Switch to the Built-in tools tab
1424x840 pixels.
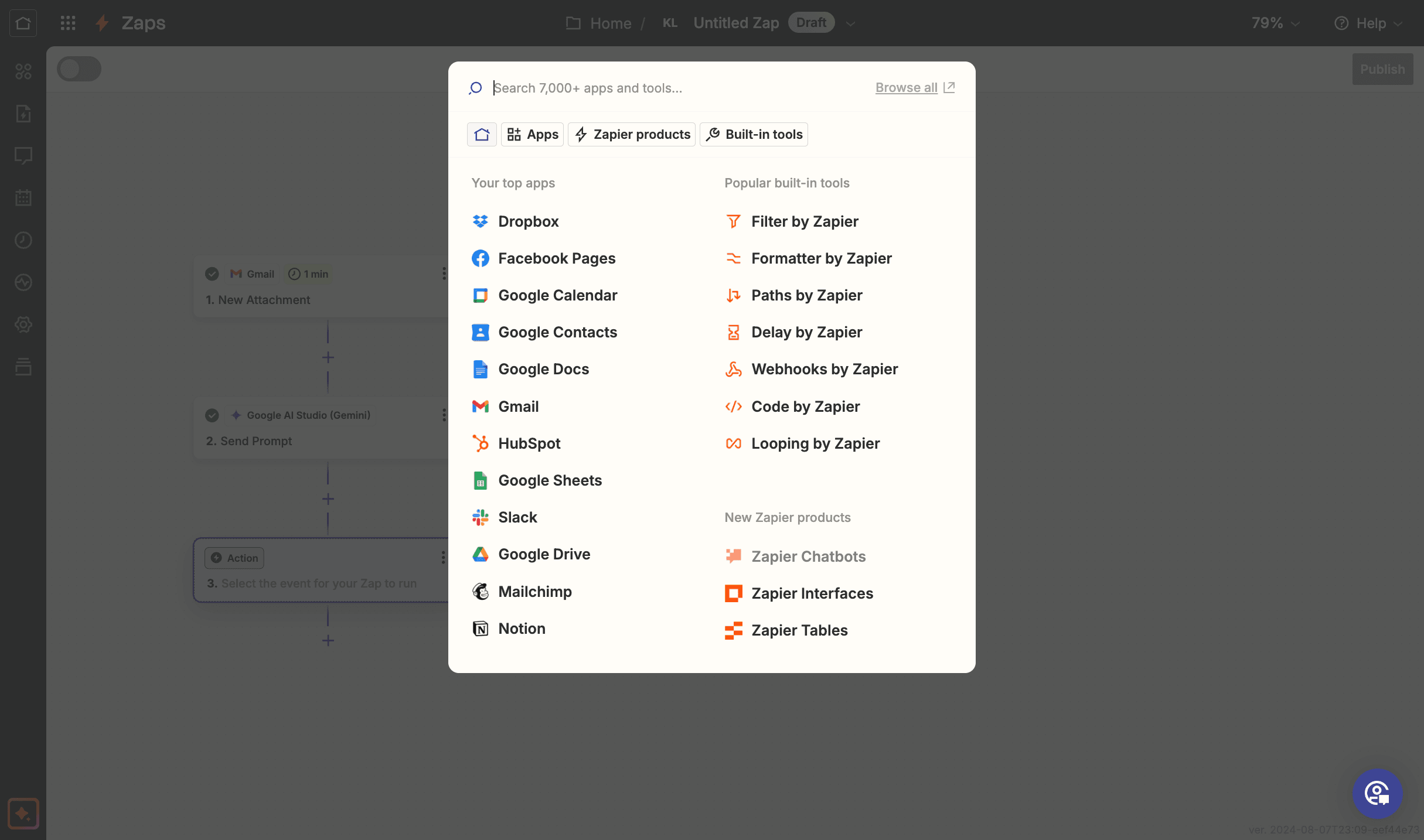(754, 134)
